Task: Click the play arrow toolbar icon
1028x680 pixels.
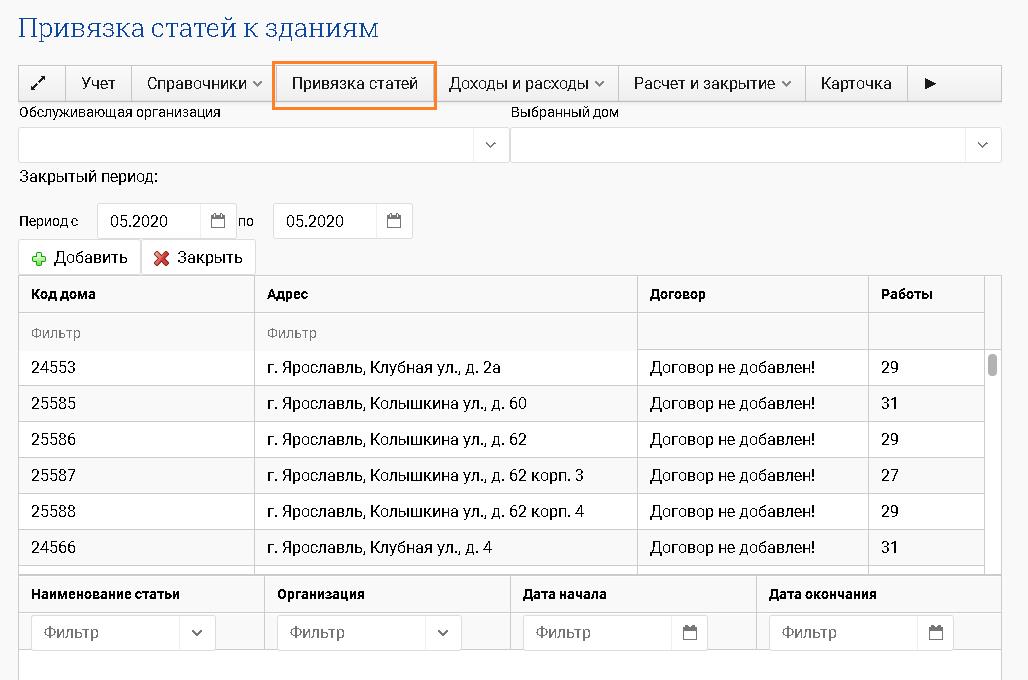Action: coord(930,84)
